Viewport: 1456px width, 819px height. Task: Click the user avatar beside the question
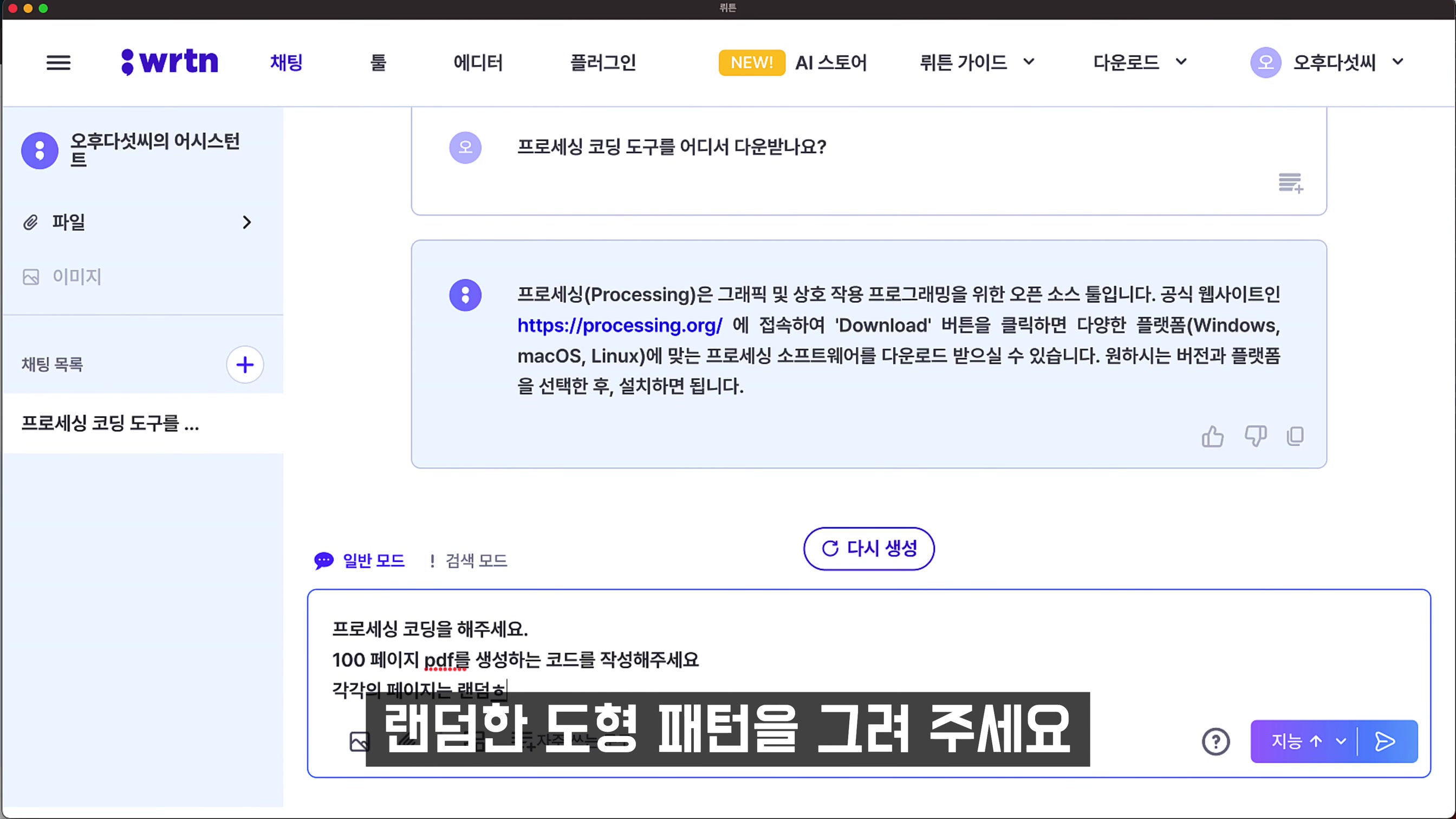tap(465, 147)
